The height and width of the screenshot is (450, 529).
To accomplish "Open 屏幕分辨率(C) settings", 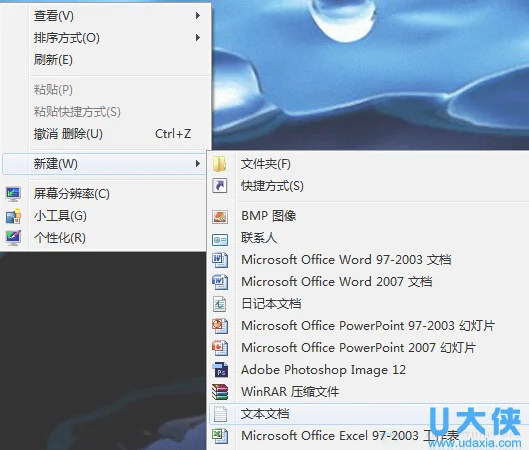I will pyautogui.click(x=104, y=194).
